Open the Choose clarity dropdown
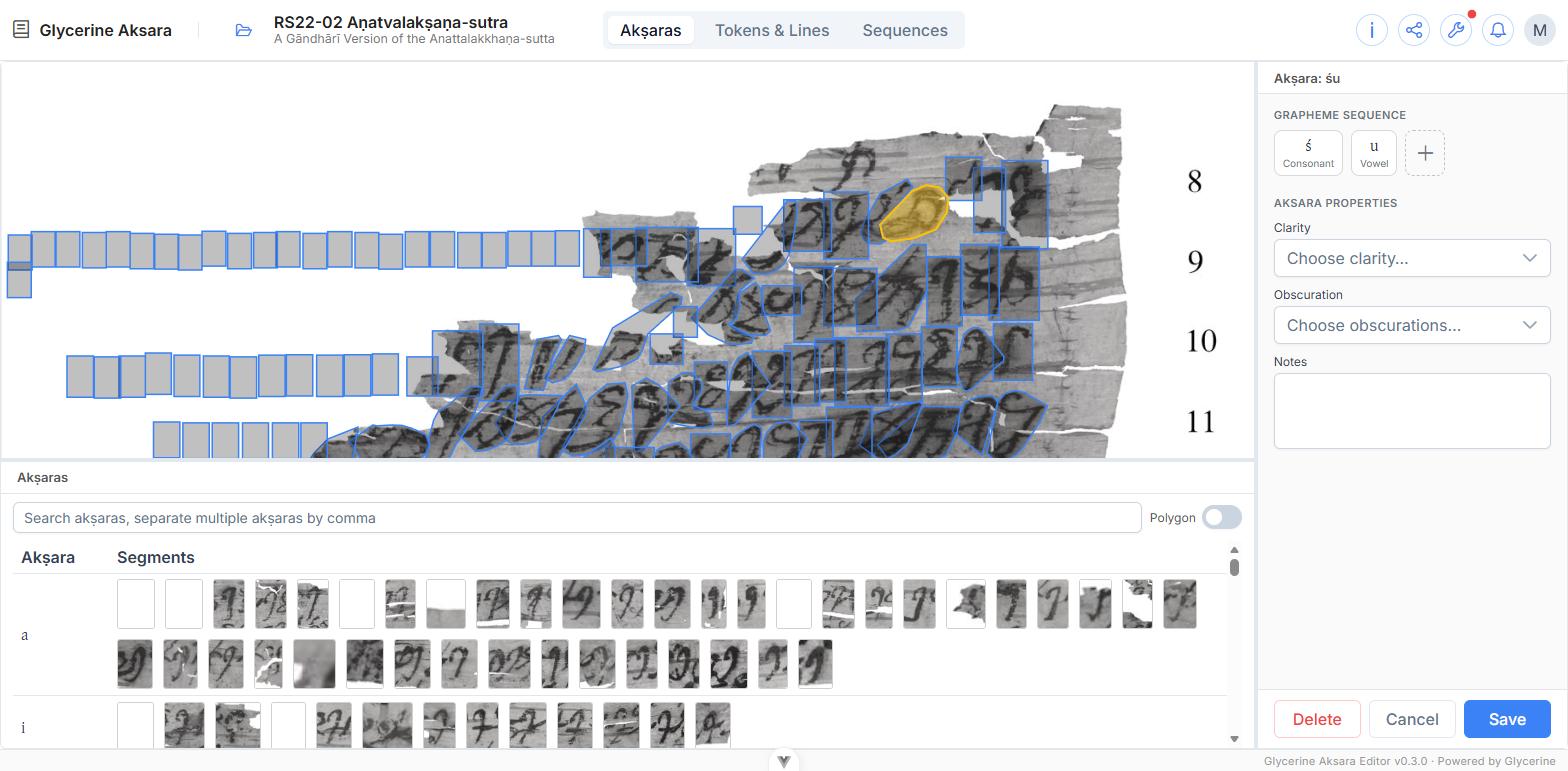 pyautogui.click(x=1412, y=258)
